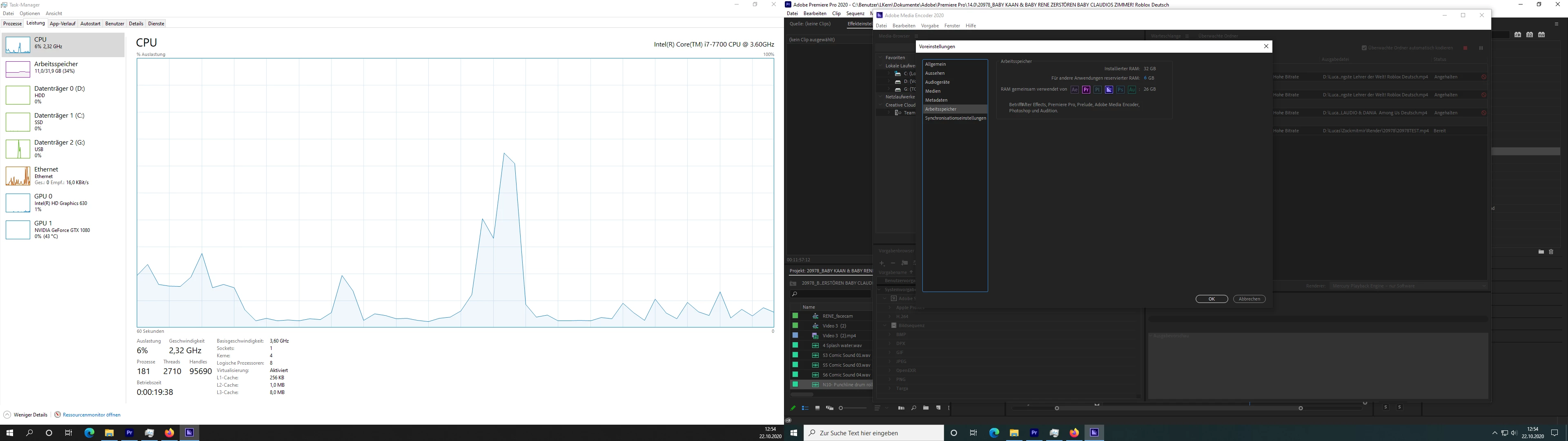Screen dimensions: 1568x441
Task: Click Automate to Sequence icon in project panel
Action: (x=902, y=408)
